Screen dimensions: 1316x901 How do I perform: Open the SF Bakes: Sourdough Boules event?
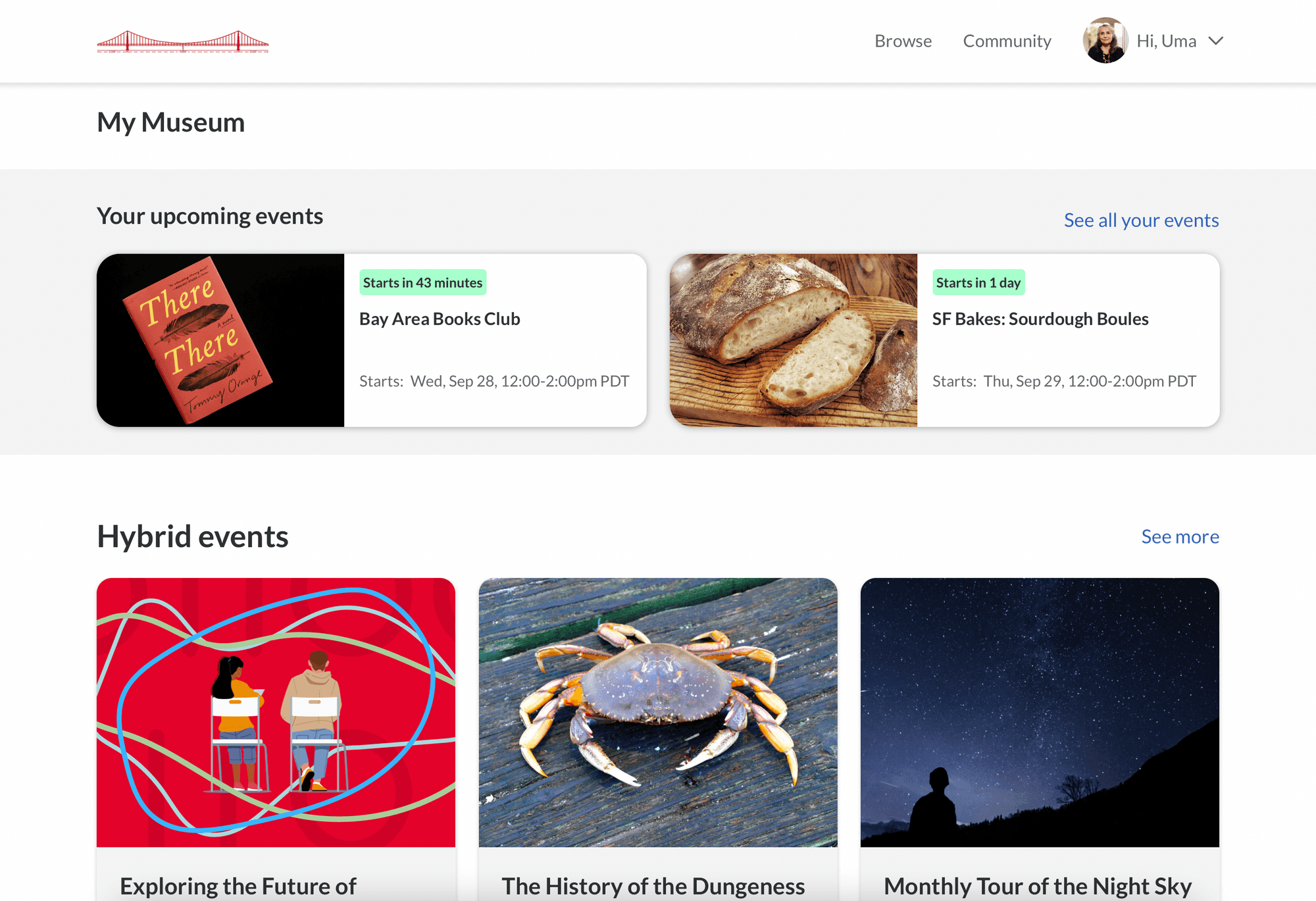(1040, 319)
